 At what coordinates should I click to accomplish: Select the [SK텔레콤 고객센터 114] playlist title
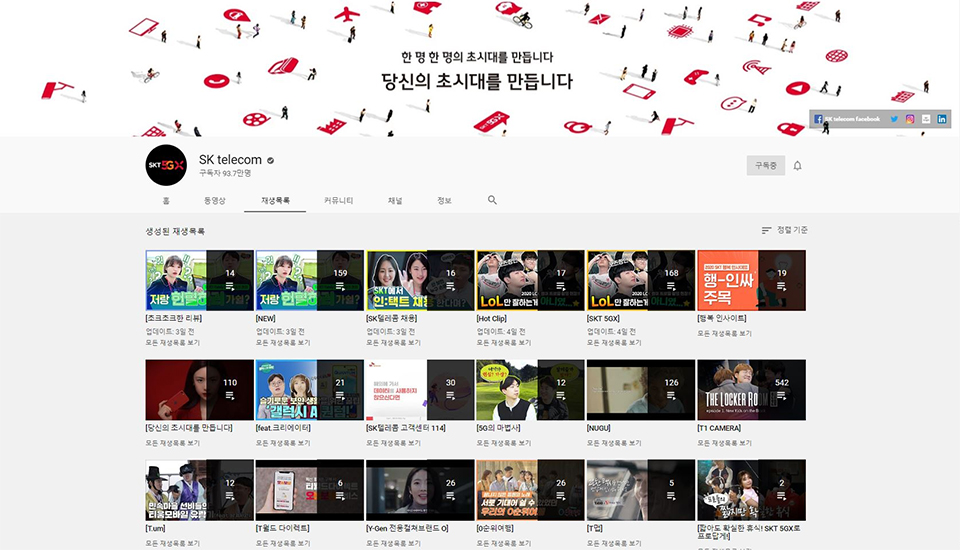coord(407,427)
